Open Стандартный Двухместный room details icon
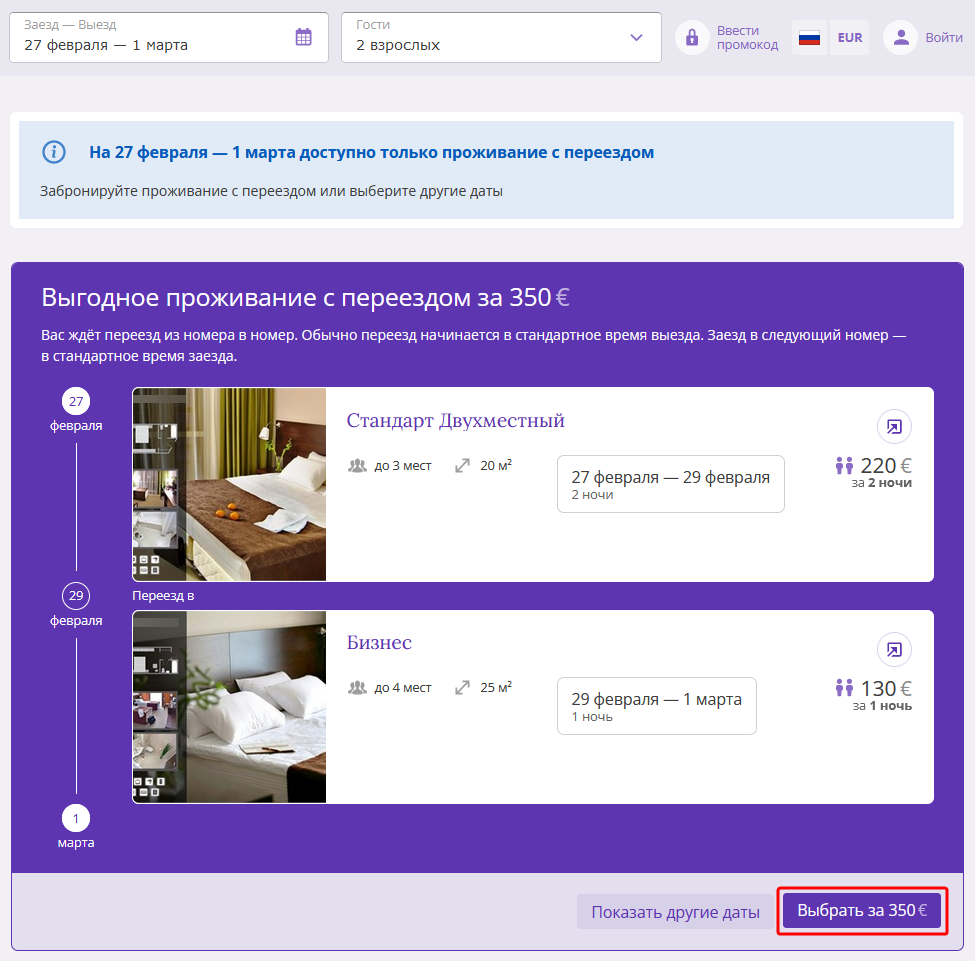Screen dimensions: 975x961 point(894,427)
